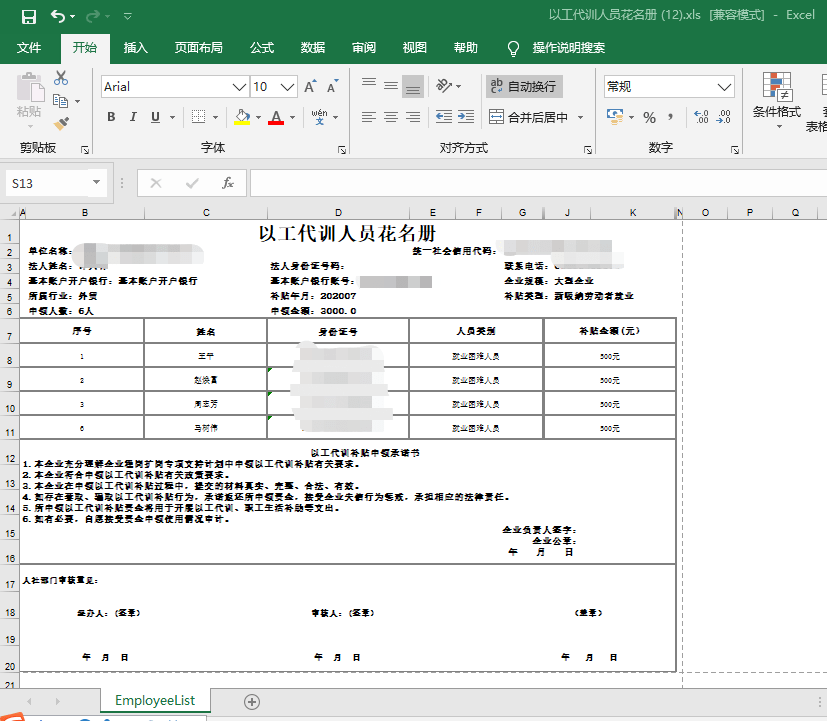Switch to the 插入 ribbon tab
Viewport: 827px width, 721px height.
[136, 47]
